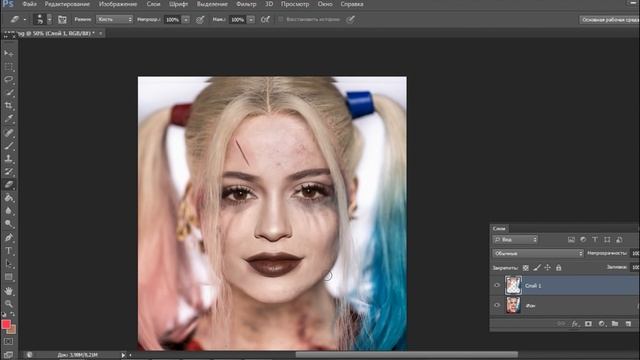Select the Healing Brush tool

pyautogui.click(x=9, y=132)
